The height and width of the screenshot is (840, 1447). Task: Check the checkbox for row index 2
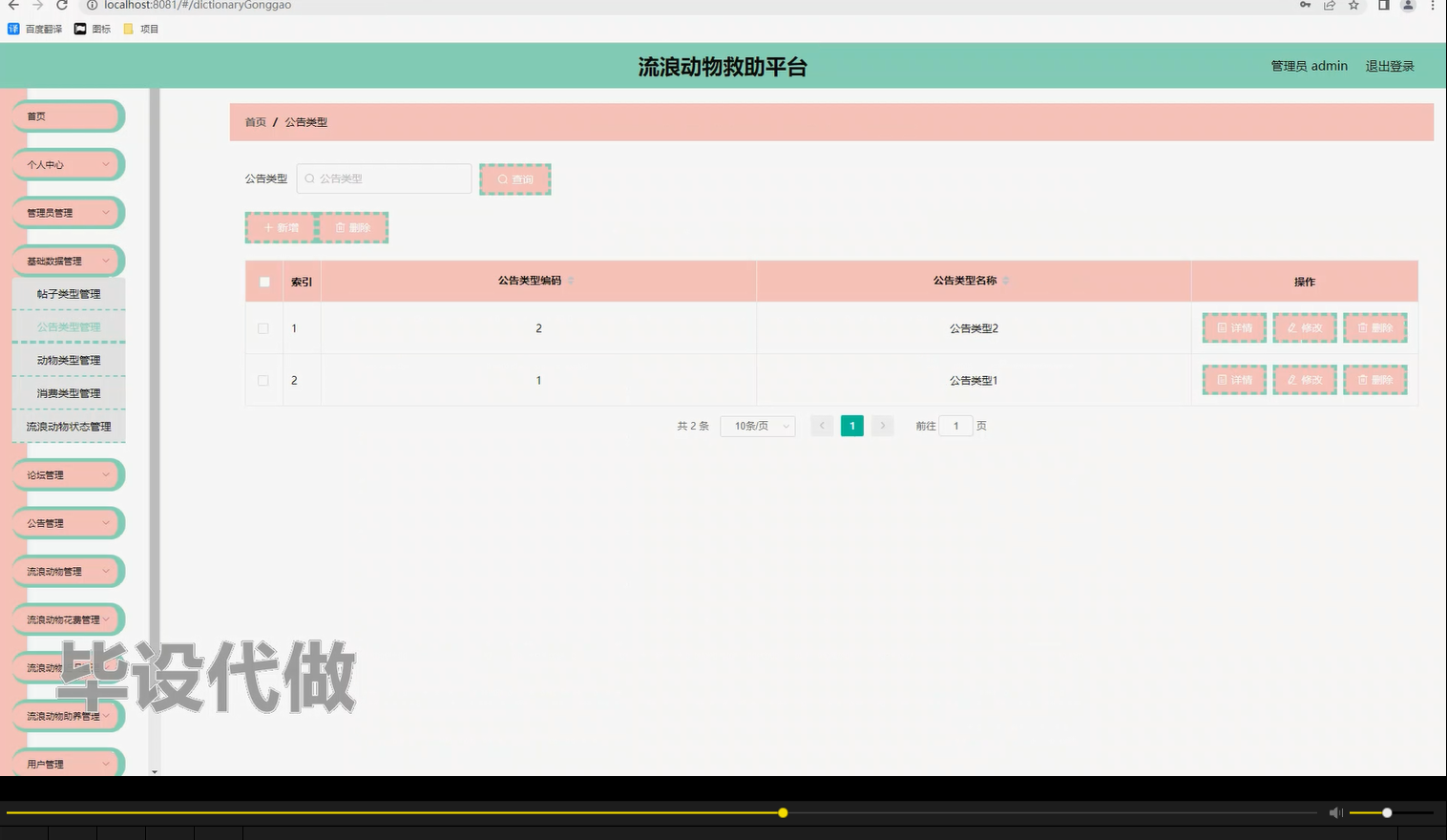(x=263, y=379)
